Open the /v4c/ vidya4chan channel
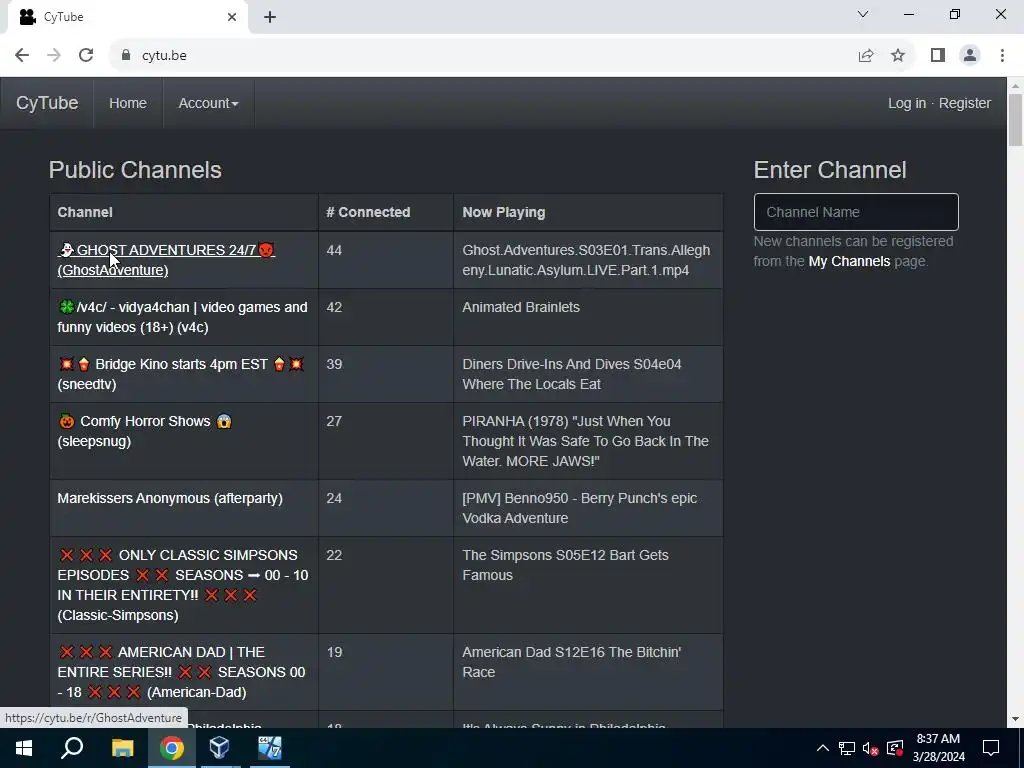The image size is (1024, 768). (x=182, y=317)
